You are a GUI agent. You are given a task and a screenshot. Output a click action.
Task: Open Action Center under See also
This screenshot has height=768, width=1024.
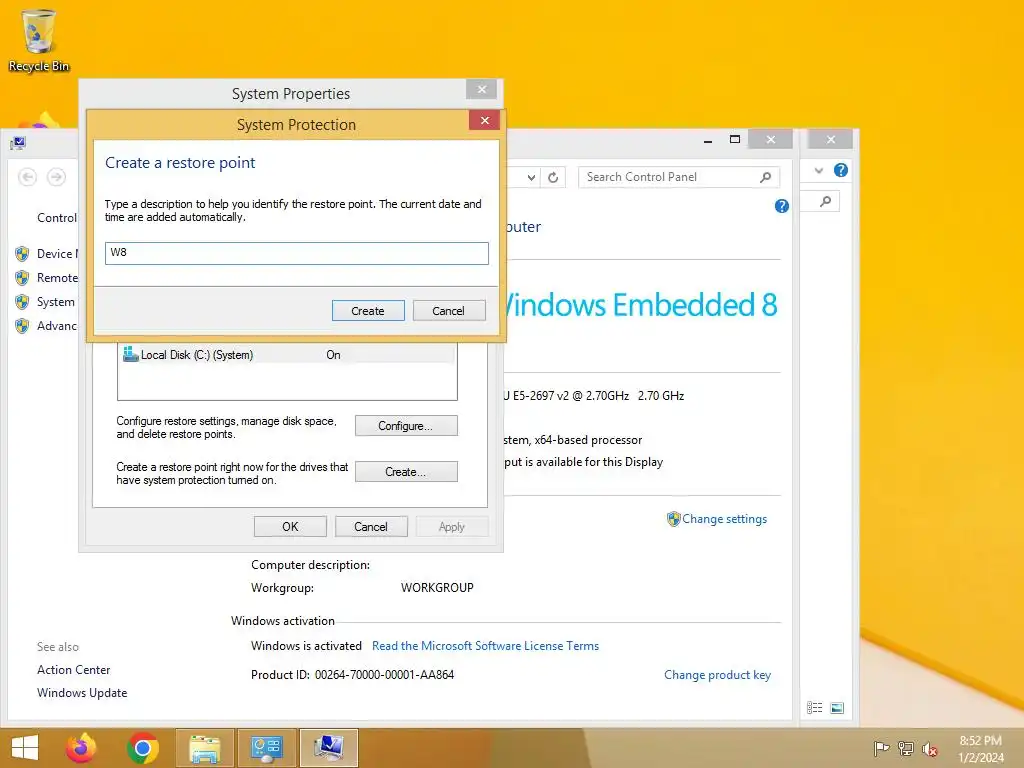pyautogui.click(x=74, y=669)
